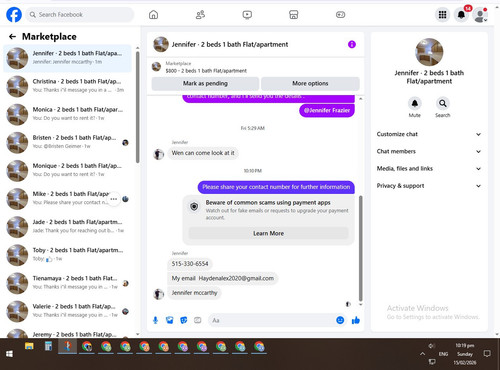Screen dimensions: 500x370
Task: Expand the Chat members section
Action: pyautogui.click(x=429, y=151)
